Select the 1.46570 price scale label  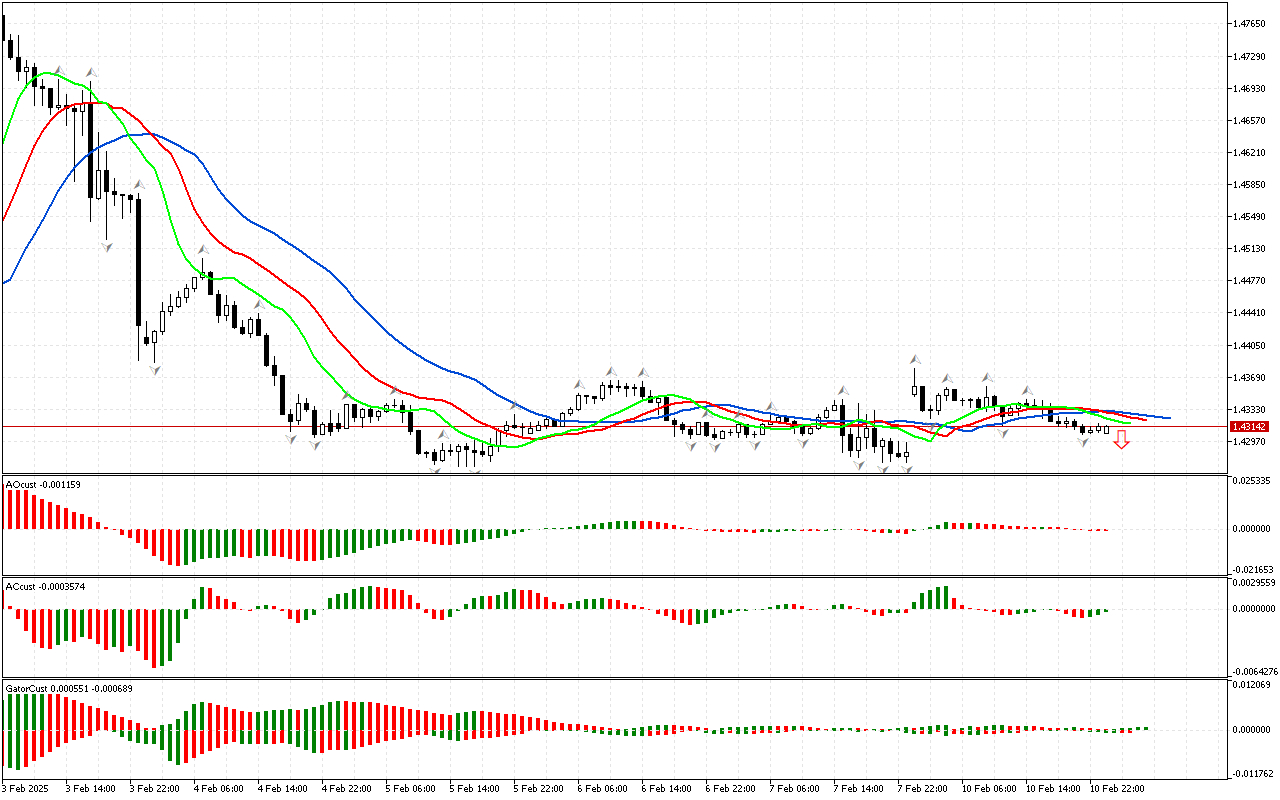(1250, 120)
